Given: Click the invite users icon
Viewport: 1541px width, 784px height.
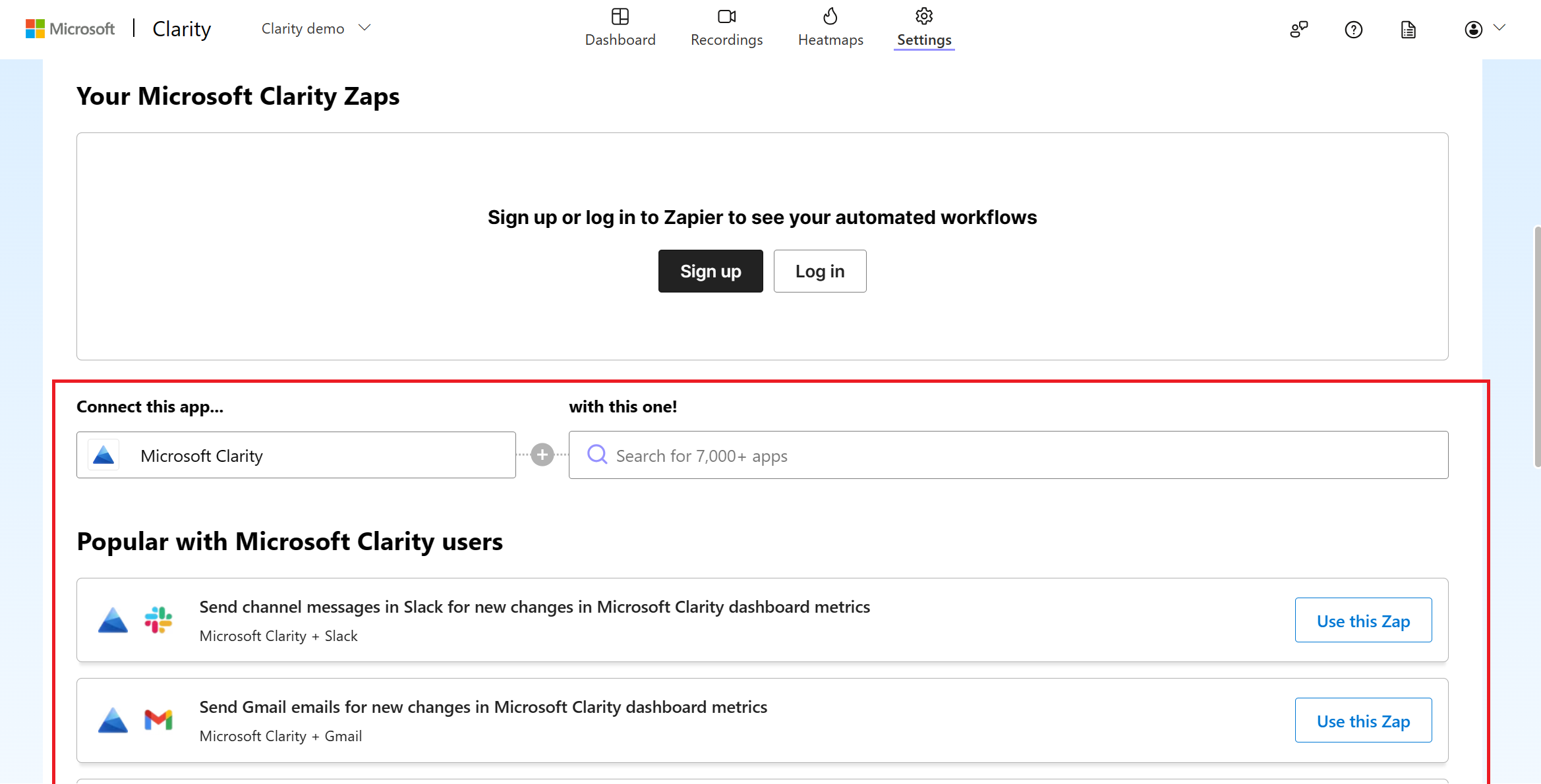Looking at the screenshot, I should 1298,28.
